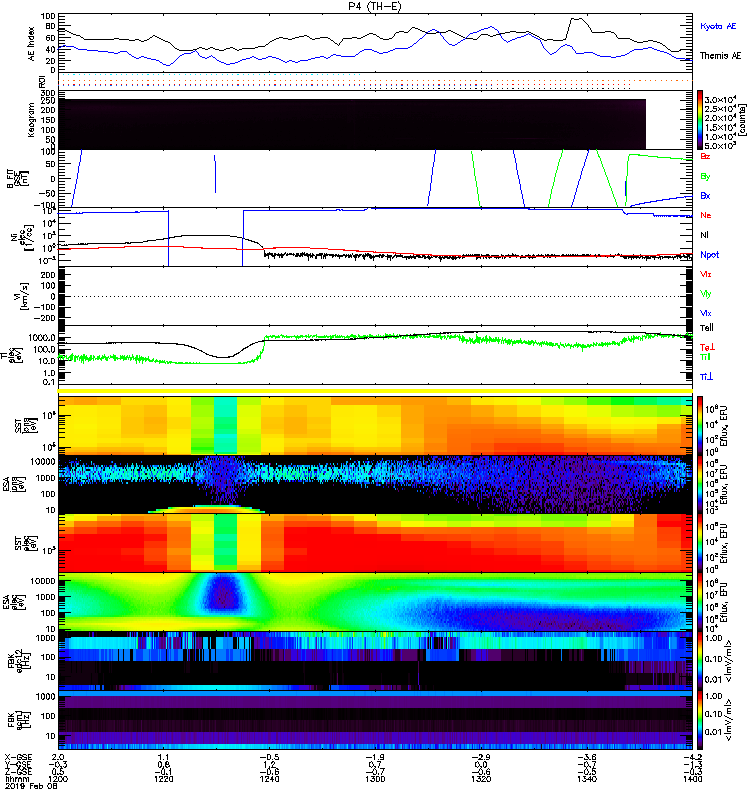This screenshot has width=750, height=800.
Task: Select the red Vi velocity legend entry
Action: (705, 274)
